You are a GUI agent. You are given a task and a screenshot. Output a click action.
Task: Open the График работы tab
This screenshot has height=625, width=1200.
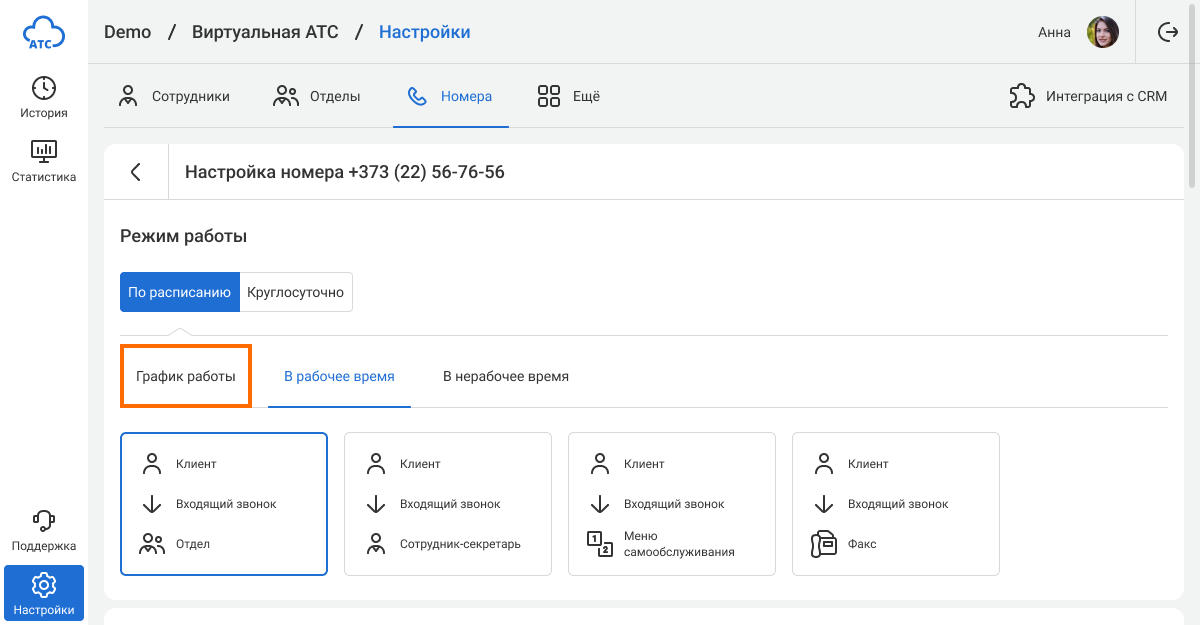pyautogui.click(x=186, y=377)
